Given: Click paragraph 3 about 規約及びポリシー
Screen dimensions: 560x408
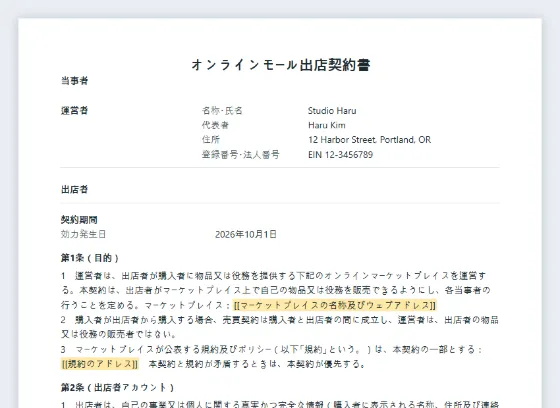Looking at the screenshot, I should 273,357.
